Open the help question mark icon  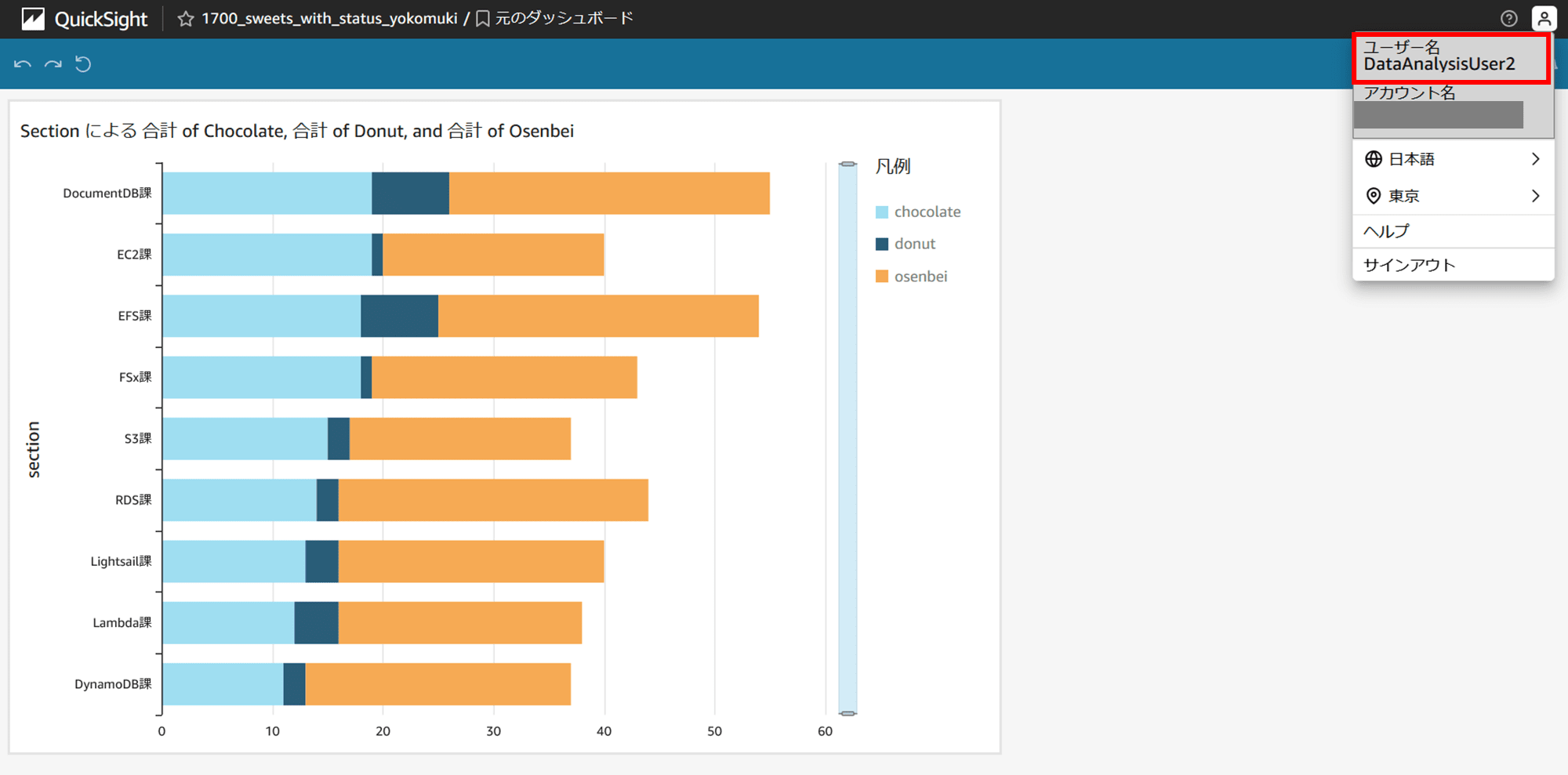pos(1508,19)
